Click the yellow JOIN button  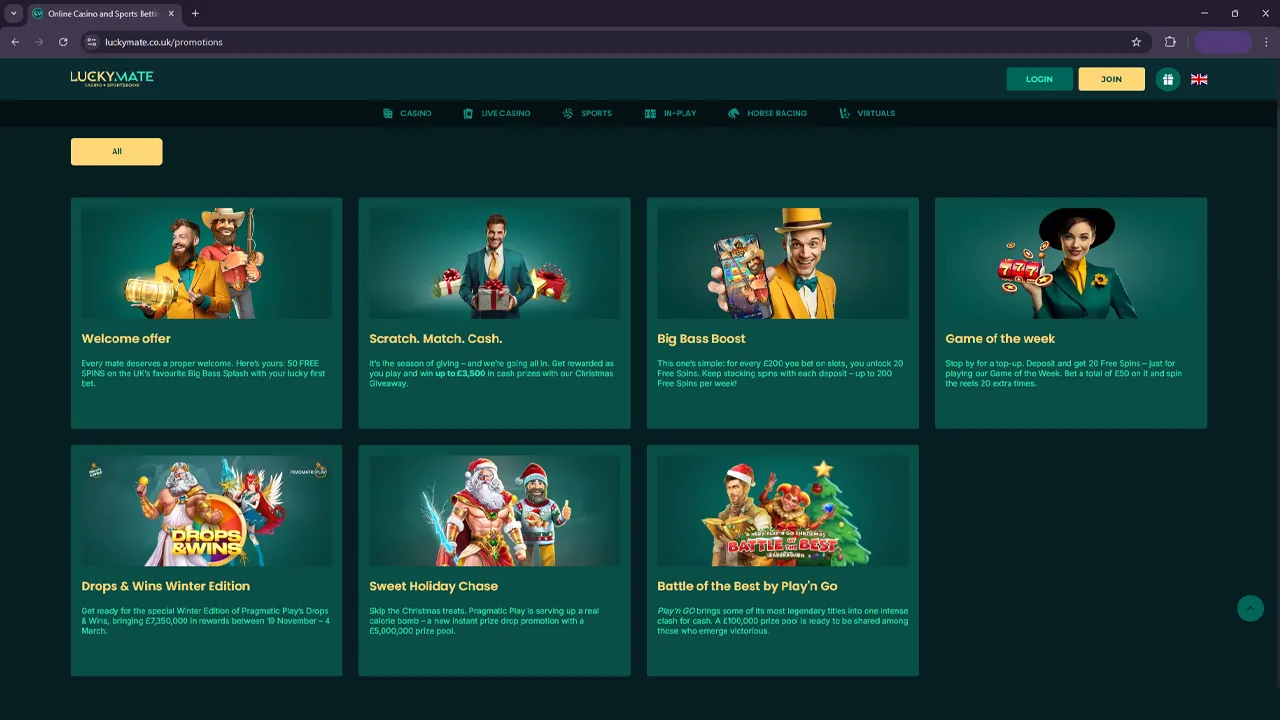(x=1111, y=79)
